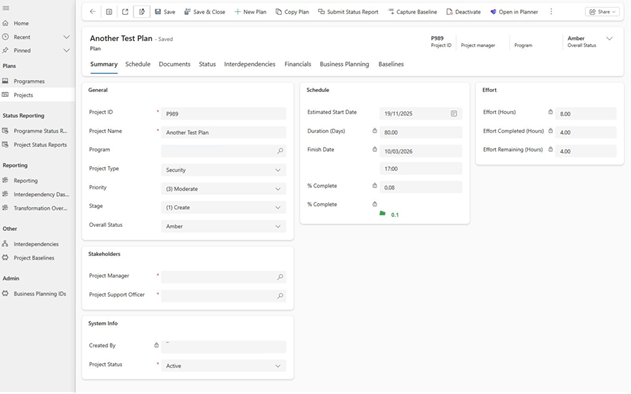Open Interdependencies under Other
The height and width of the screenshot is (394, 631).
pyautogui.click(x=31, y=244)
